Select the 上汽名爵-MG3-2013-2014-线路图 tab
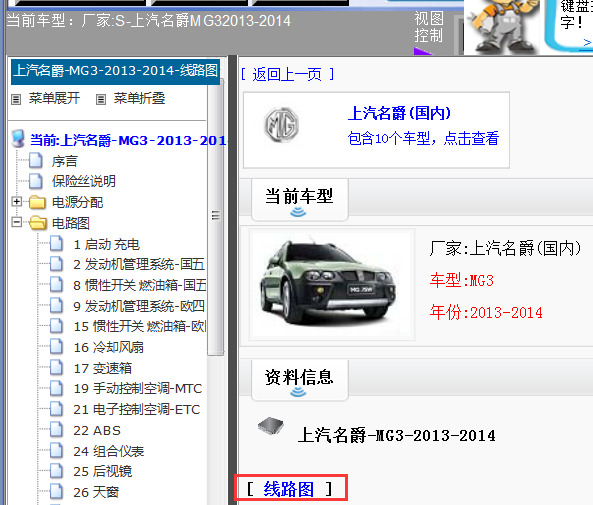 pos(116,71)
